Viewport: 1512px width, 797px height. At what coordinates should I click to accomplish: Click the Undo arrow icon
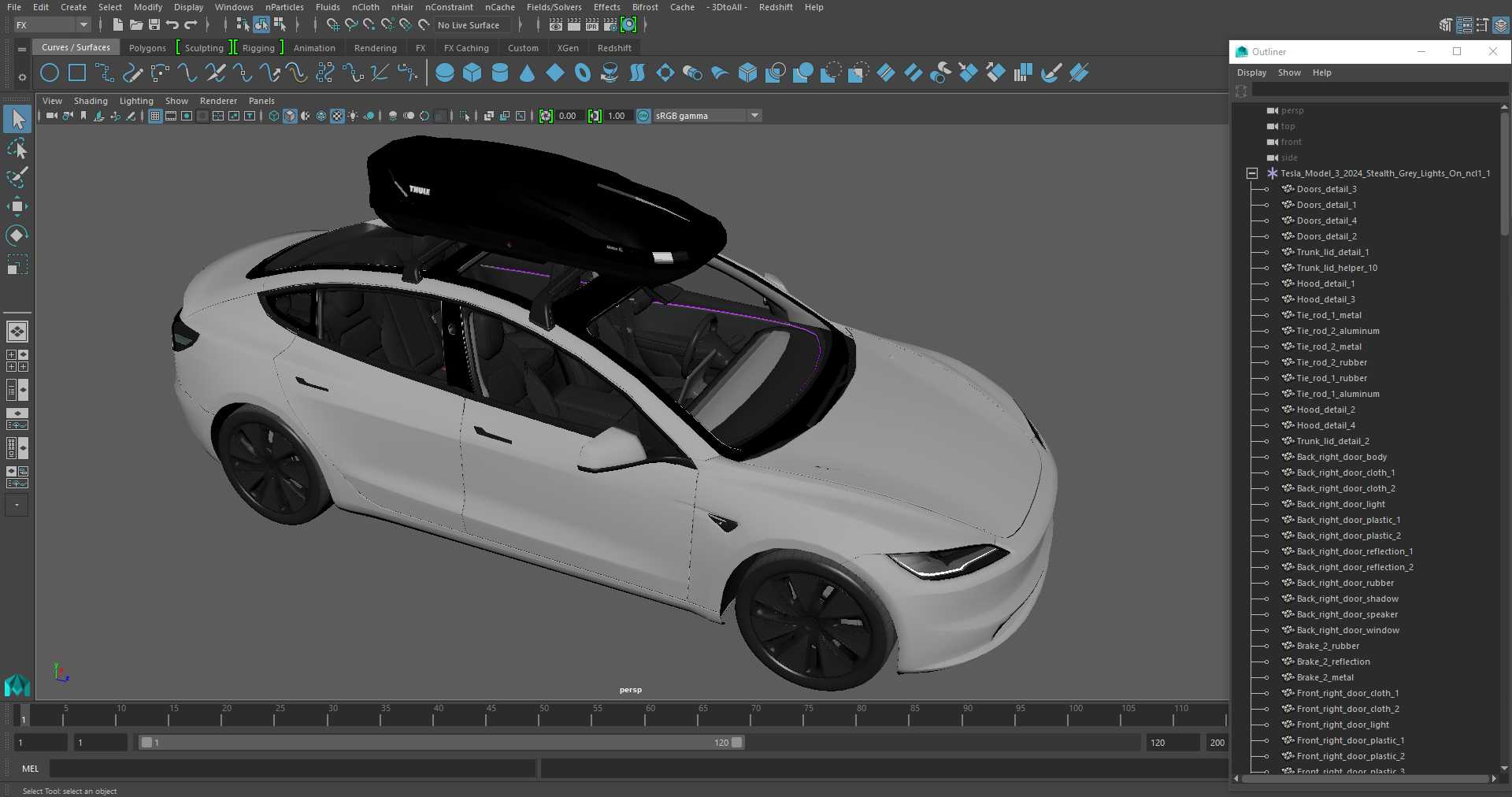coord(172,25)
